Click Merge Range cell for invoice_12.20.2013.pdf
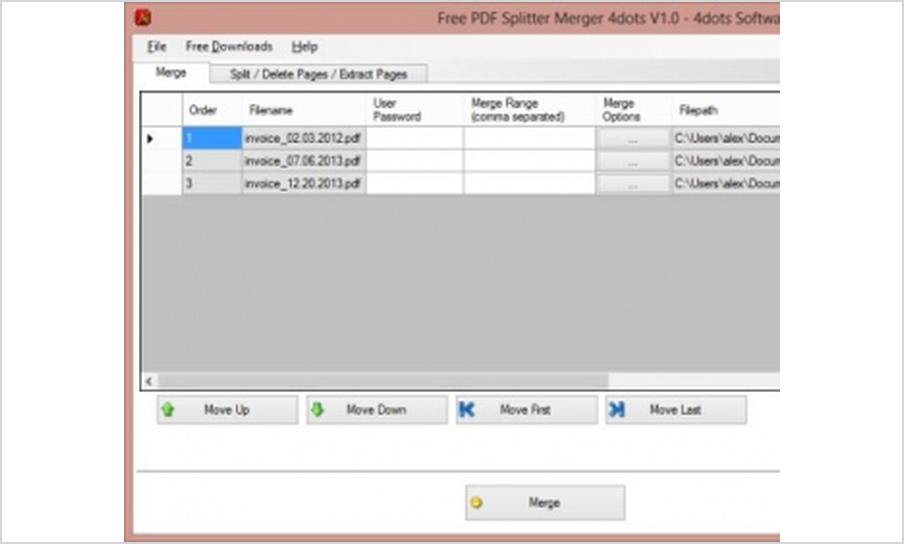904x544 pixels. pyautogui.click(x=529, y=183)
